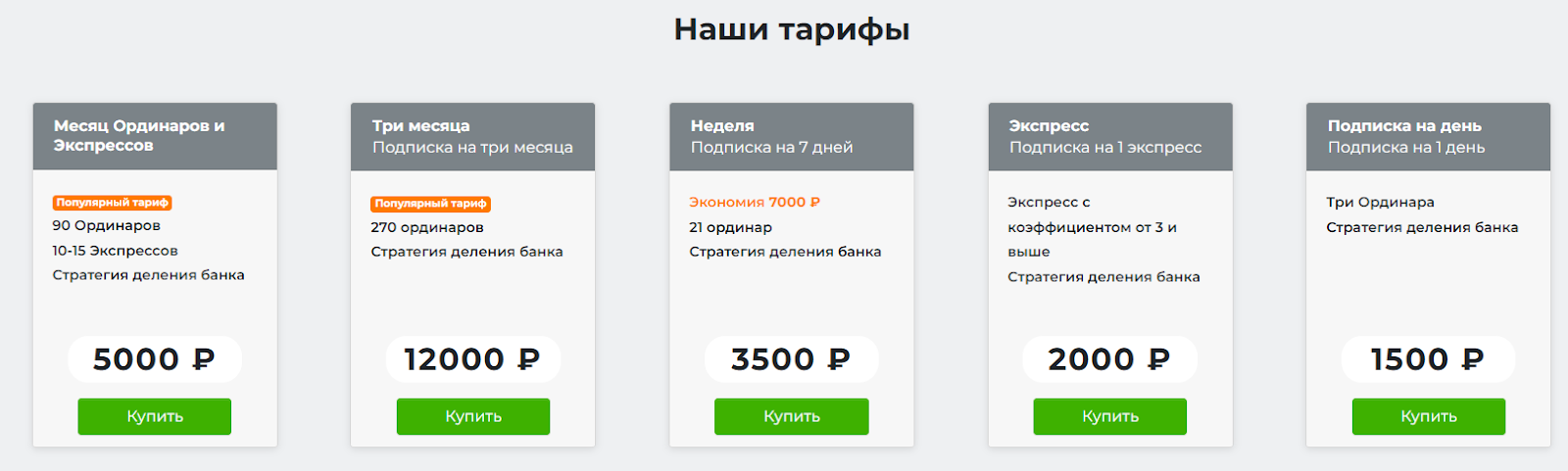Buy the Неделя plan for 3500 ₽
Image resolution: width=1568 pixels, height=471 pixels.
click(791, 416)
